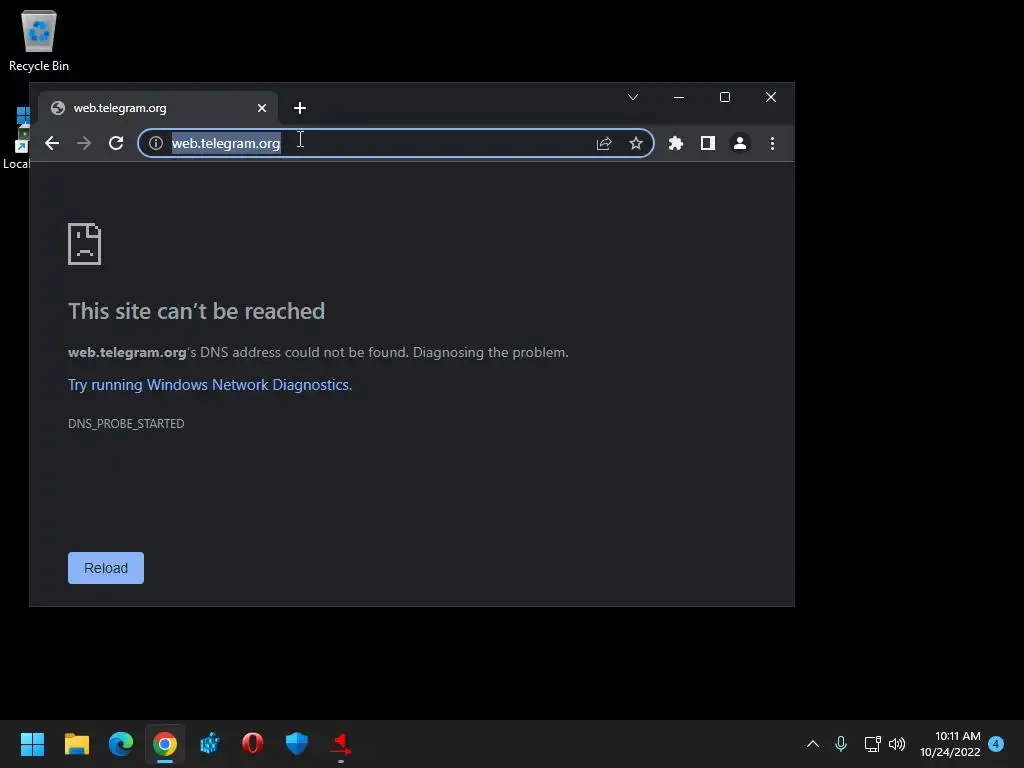1024x768 pixels.
Task: Open notifications badge showing 4
Action: [x=996, y=744]
